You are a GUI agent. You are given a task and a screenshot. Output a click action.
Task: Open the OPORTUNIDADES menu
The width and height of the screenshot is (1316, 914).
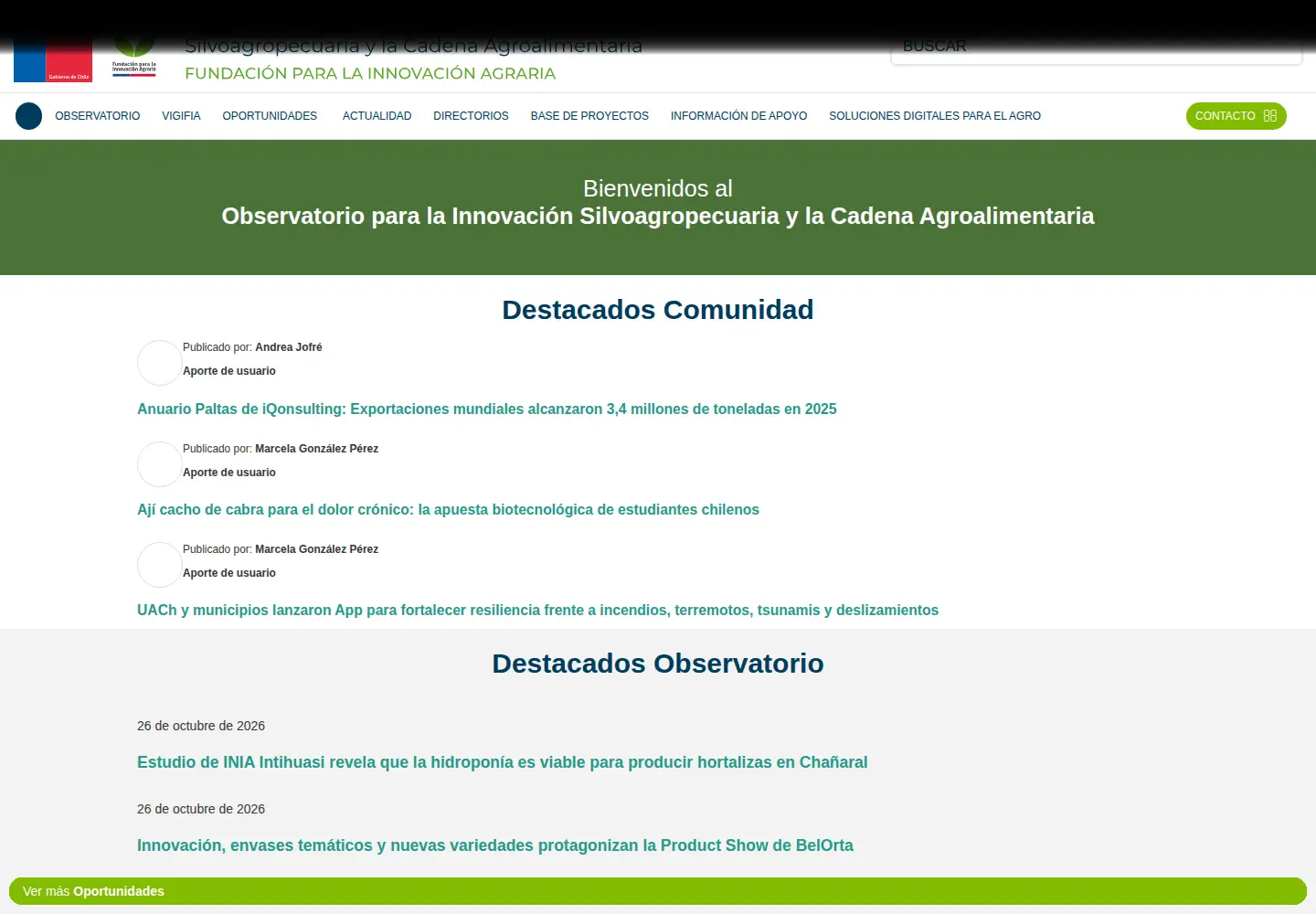coord(270,116)
